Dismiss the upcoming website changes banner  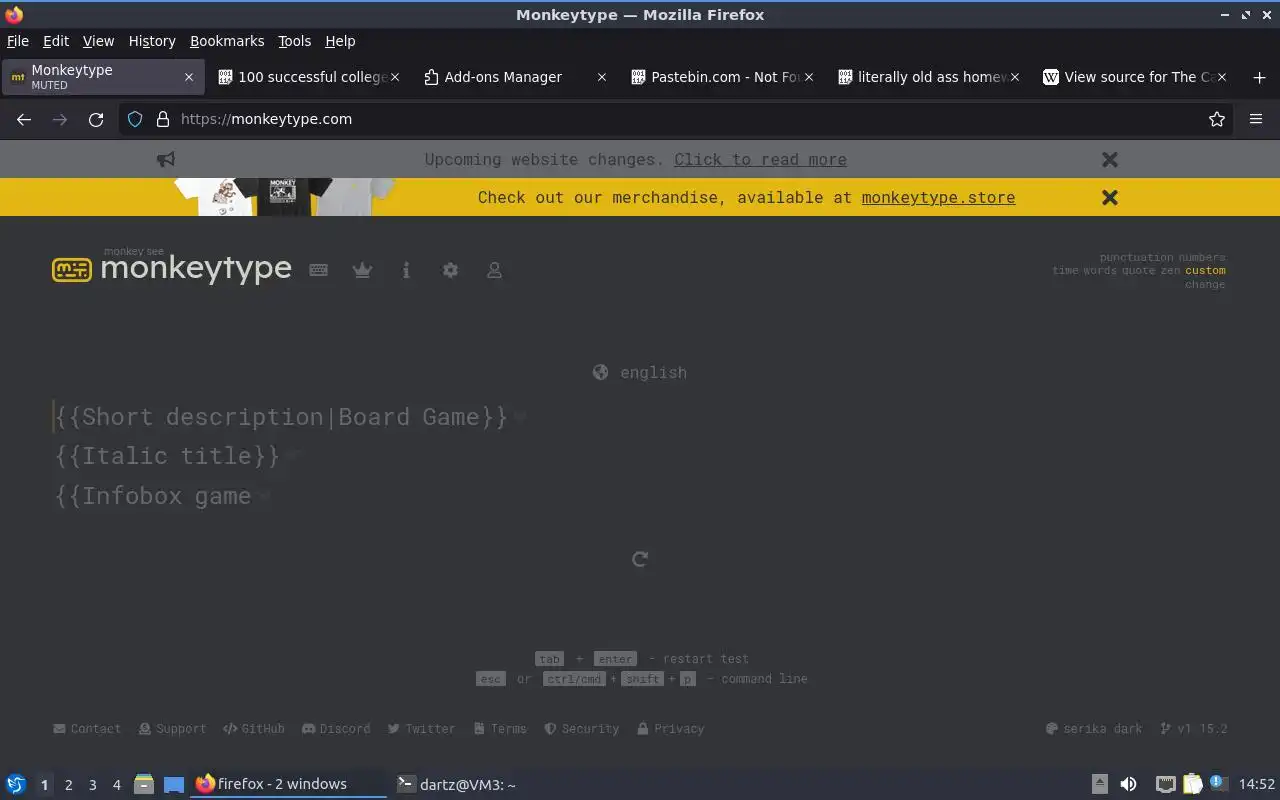tap(1109, 159)
